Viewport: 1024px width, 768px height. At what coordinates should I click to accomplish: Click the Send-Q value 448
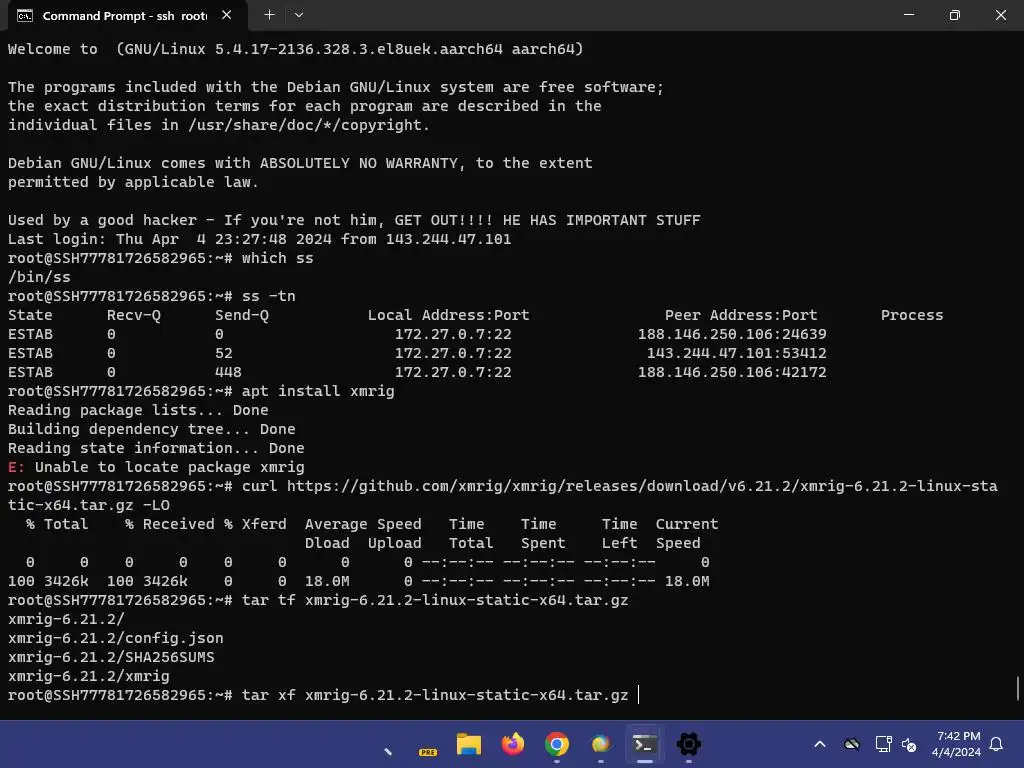[228, 372]
